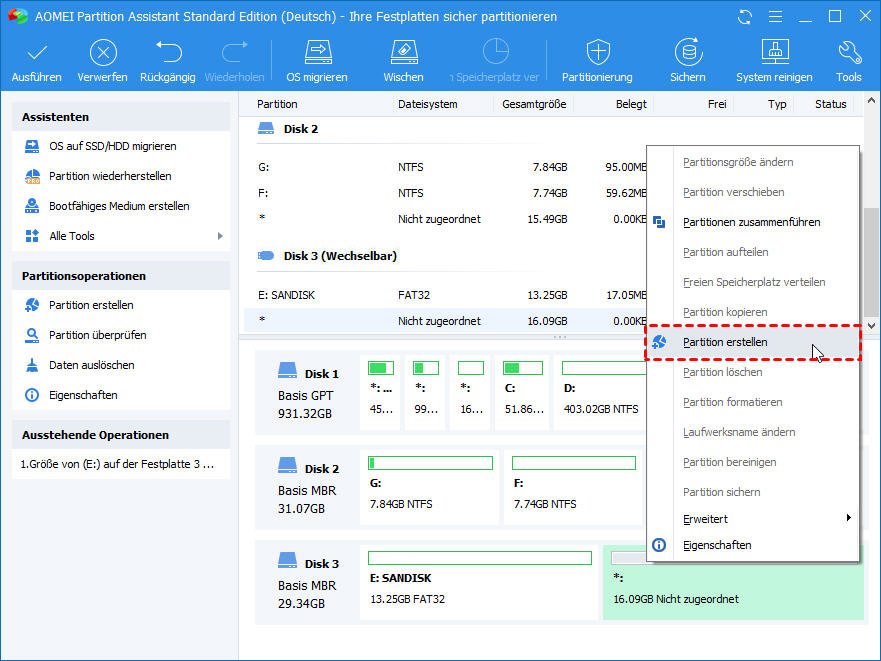Click Partitionsgröße ändern in context menu

pos(753,162)
